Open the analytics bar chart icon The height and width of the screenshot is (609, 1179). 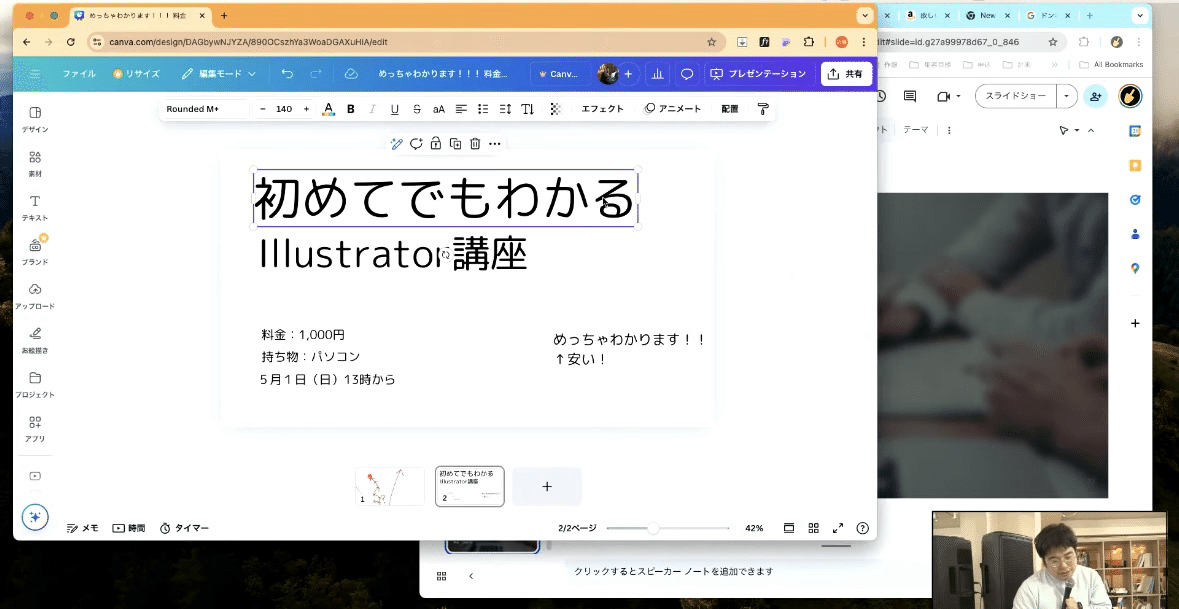pyautogui.click(x=658, y=74)
